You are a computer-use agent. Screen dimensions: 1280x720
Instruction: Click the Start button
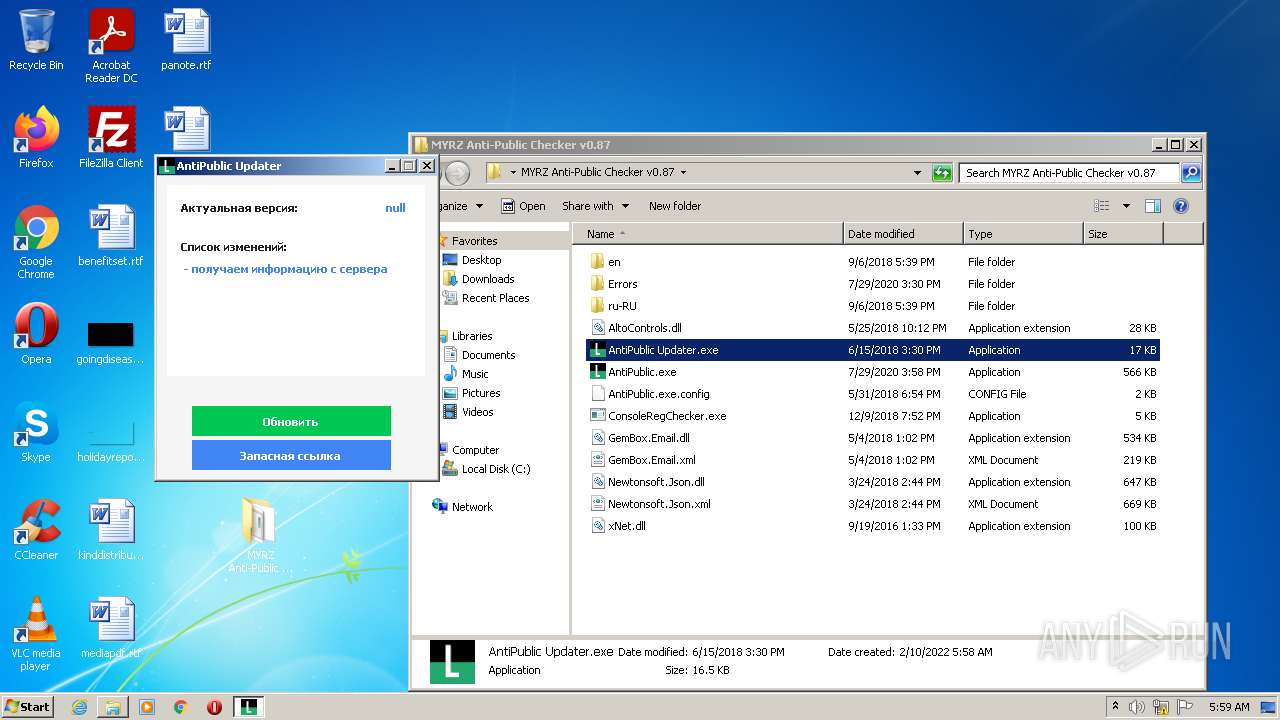pyautogui.click(x=28, y=707)
